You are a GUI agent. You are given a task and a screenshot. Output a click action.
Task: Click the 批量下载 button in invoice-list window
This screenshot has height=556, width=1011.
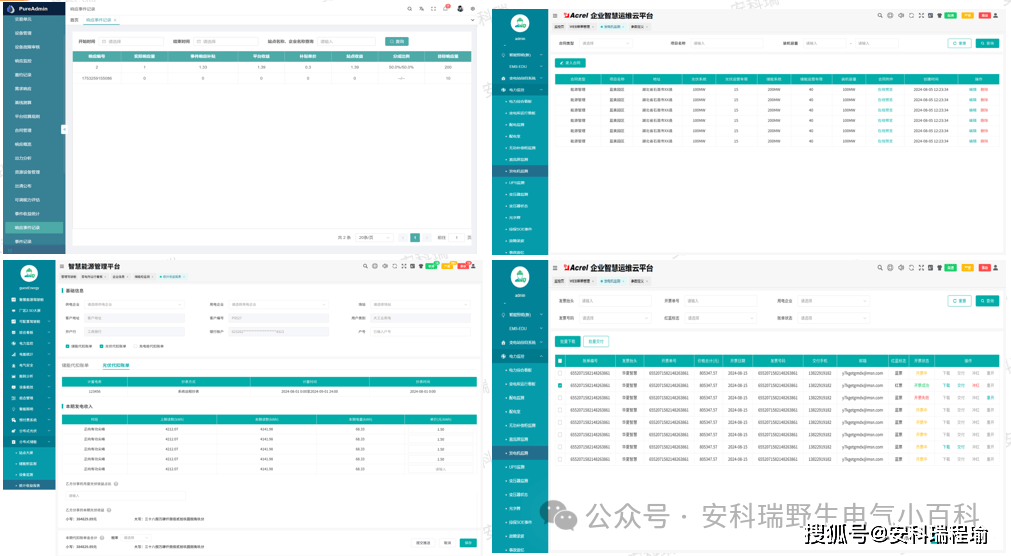click(567, 342)
